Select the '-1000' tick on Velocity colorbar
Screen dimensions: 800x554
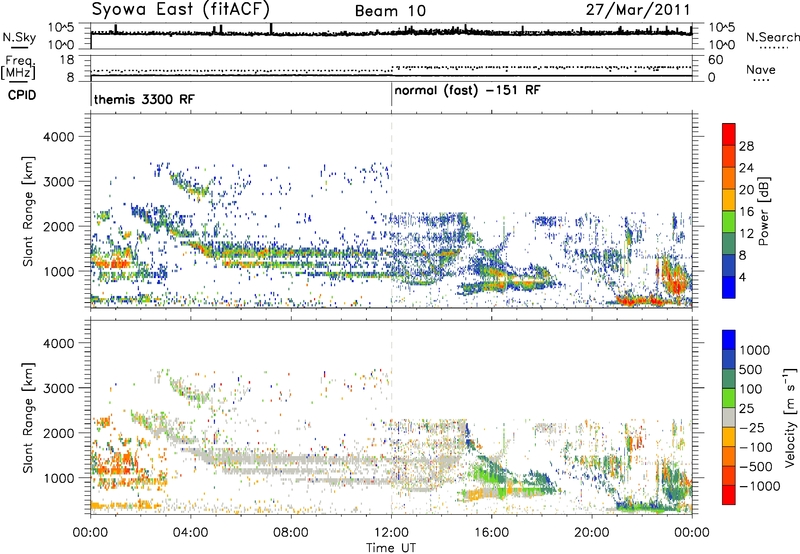[759, 486]
